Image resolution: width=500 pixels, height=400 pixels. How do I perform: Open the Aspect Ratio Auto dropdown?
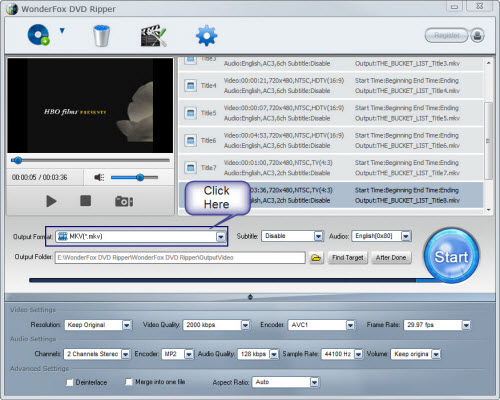pyautogui.click(x=314, y=382)
